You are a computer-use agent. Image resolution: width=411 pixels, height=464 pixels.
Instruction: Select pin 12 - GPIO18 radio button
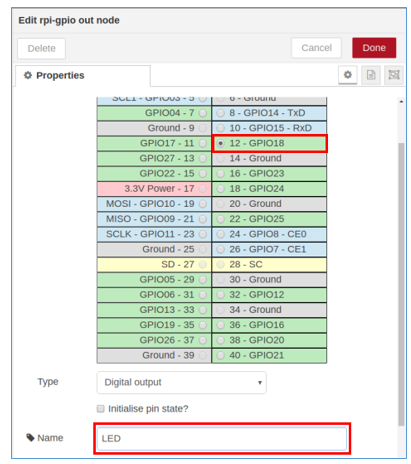[220, 143]
